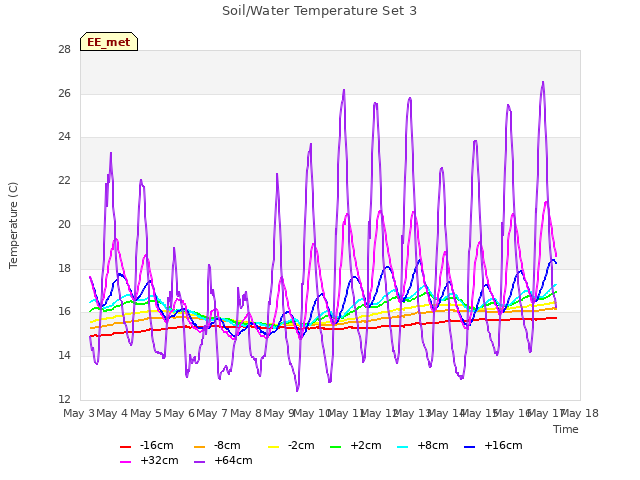640x480 pixels.
Task: Click the May 4 x-axis tick label
Action: pos(112,413)
